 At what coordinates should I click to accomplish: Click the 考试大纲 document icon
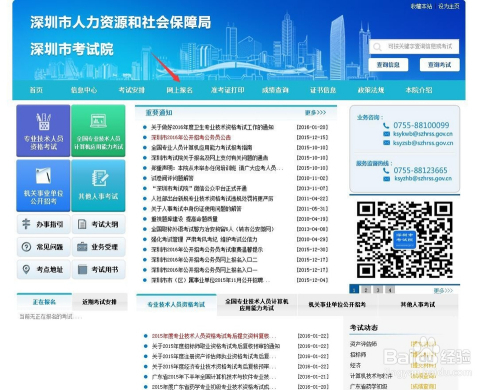click(82, 224)
